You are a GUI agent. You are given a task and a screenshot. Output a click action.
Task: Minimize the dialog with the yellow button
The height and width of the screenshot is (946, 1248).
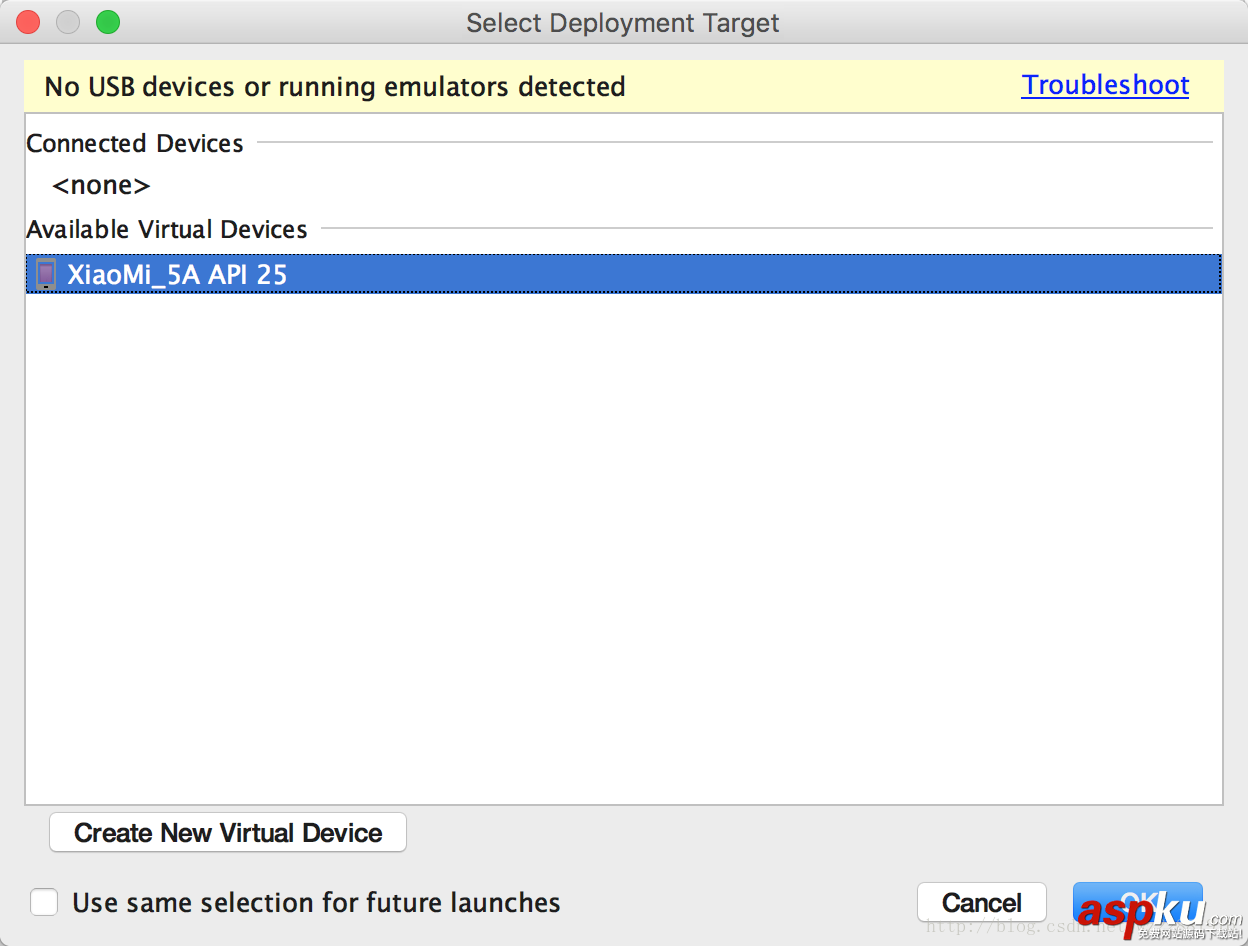[68, 22]
